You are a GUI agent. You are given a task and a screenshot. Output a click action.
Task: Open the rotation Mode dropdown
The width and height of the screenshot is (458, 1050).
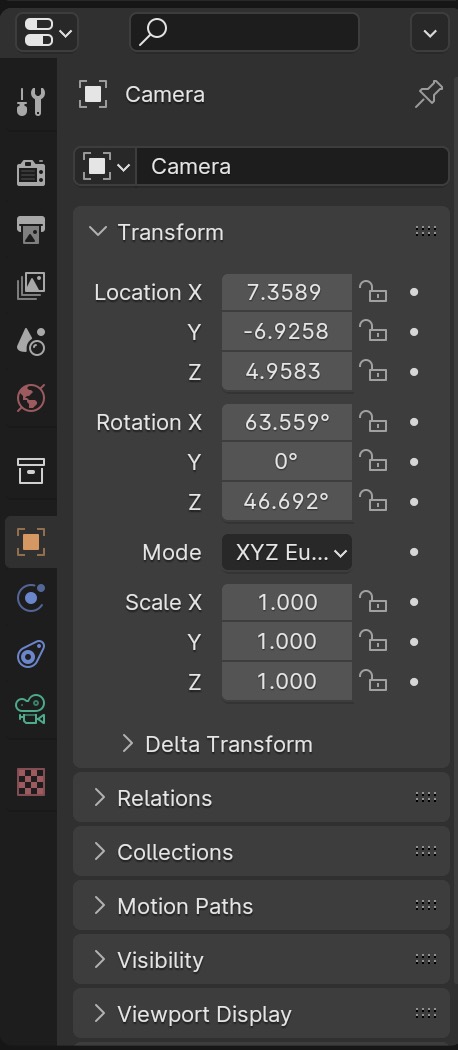[287, 552]
